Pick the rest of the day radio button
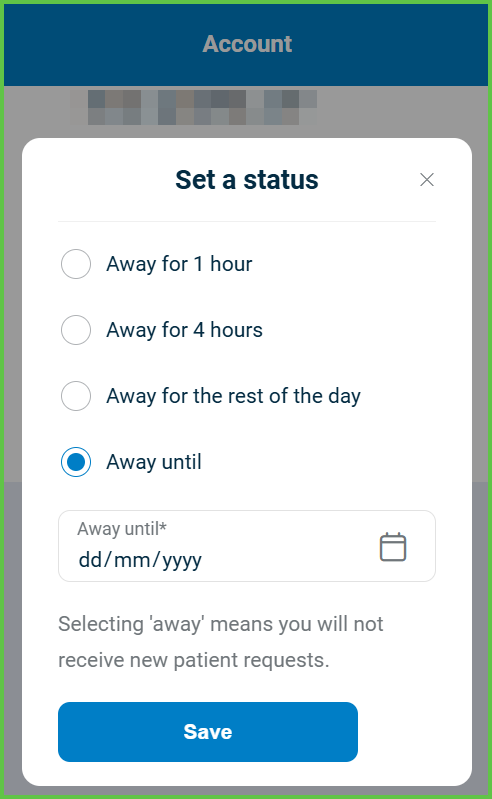492x799 pixels. click(76, 396)
